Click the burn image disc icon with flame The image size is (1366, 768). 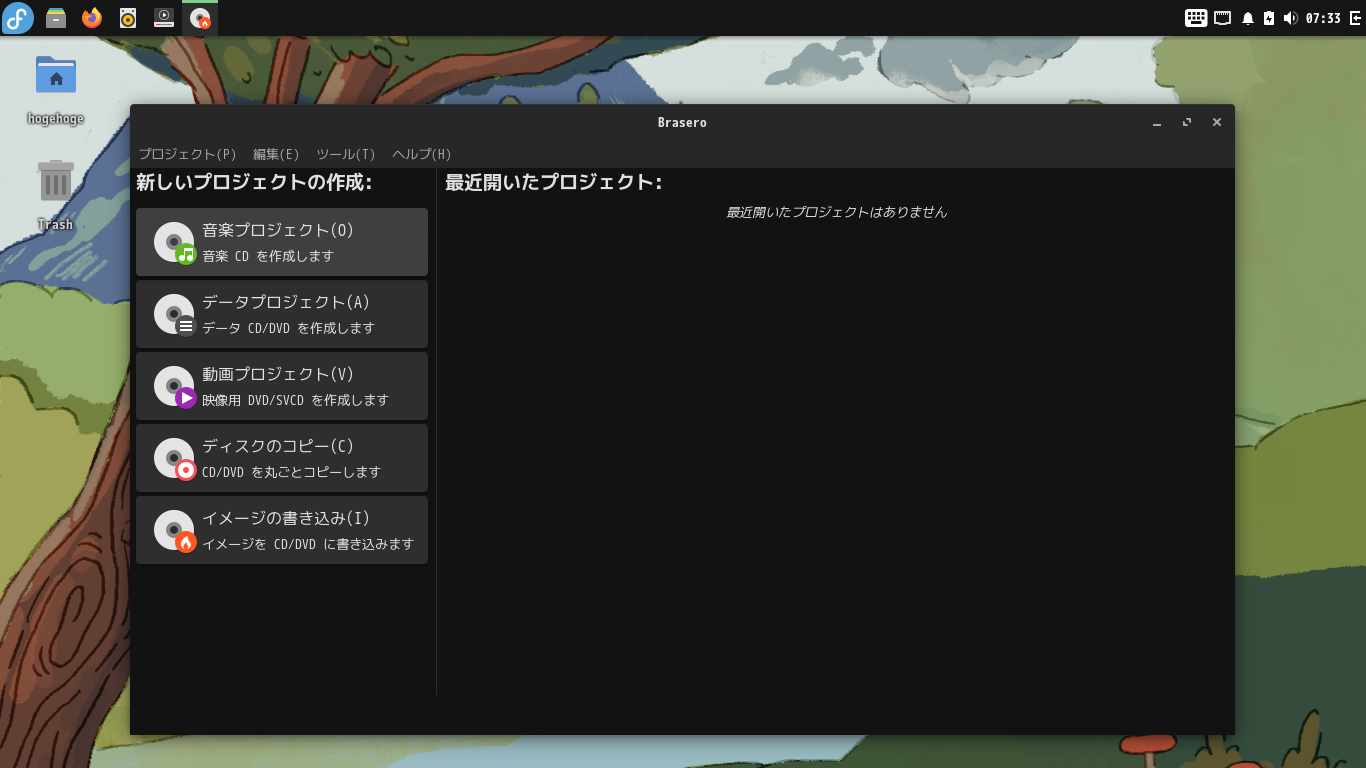174,531
